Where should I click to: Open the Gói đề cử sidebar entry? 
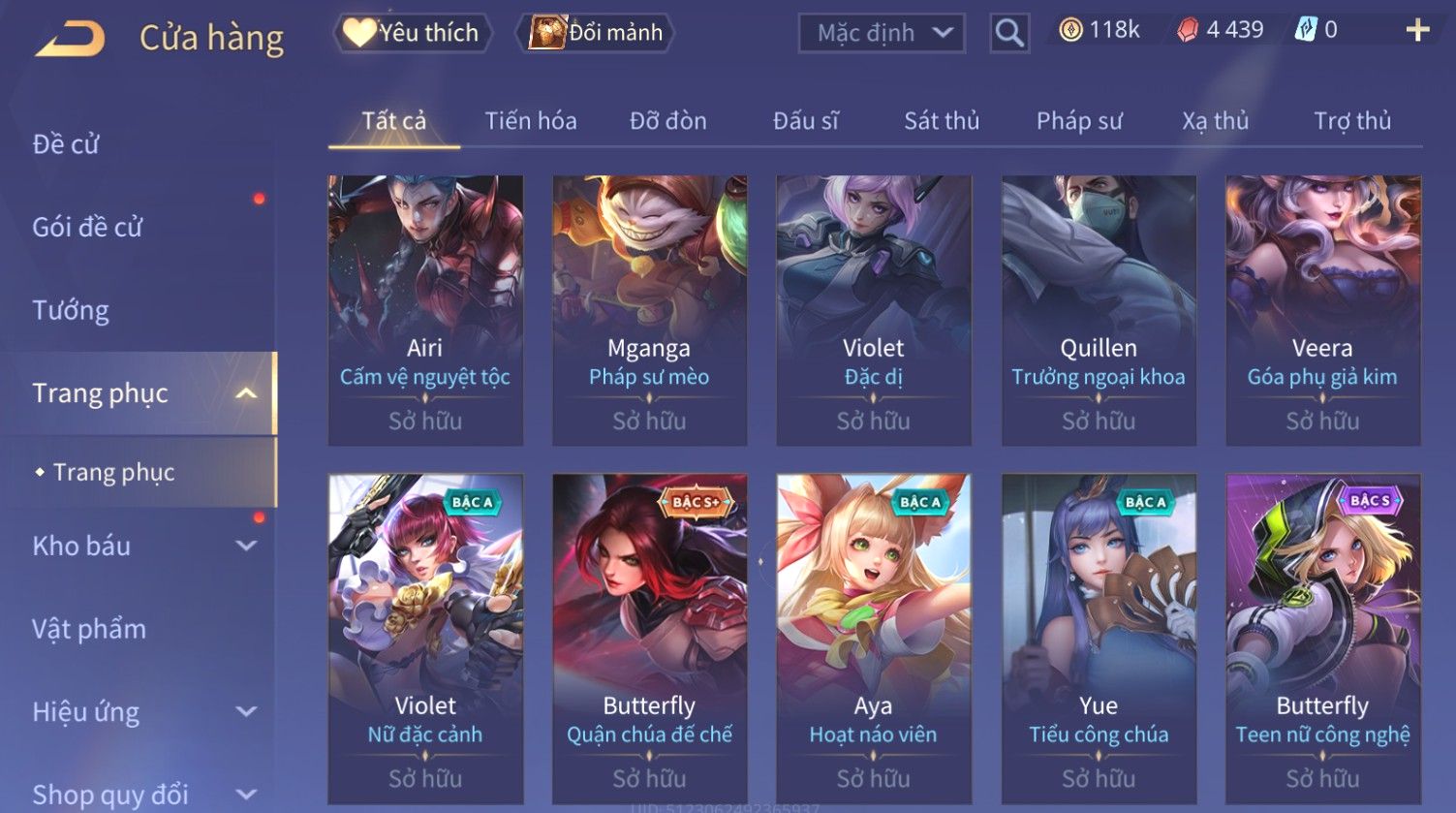[x=87, y=227]
